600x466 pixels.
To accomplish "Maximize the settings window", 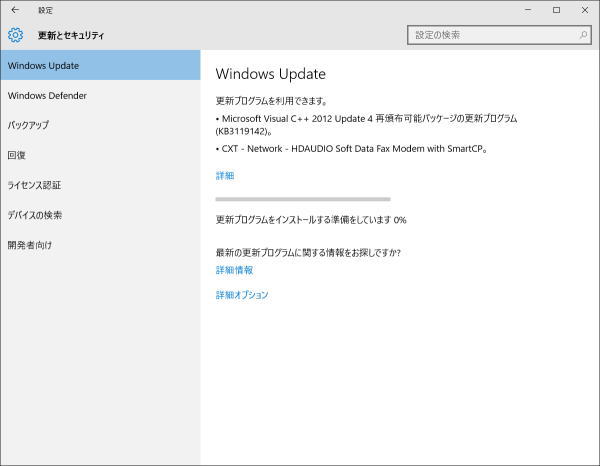I will click(x=557, y=10).
